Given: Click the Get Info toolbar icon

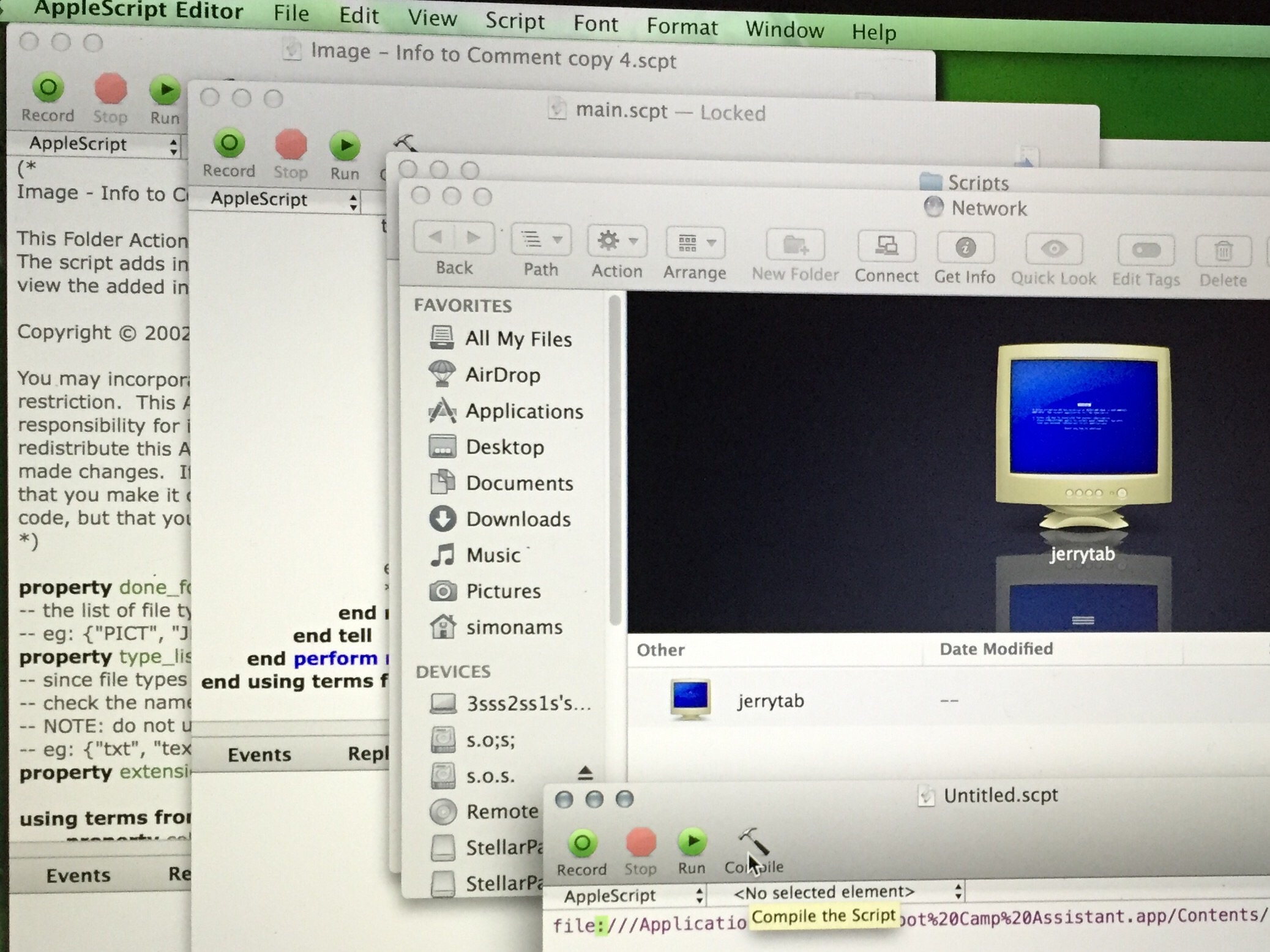Looking at the screenshot, I should point(965,248).
